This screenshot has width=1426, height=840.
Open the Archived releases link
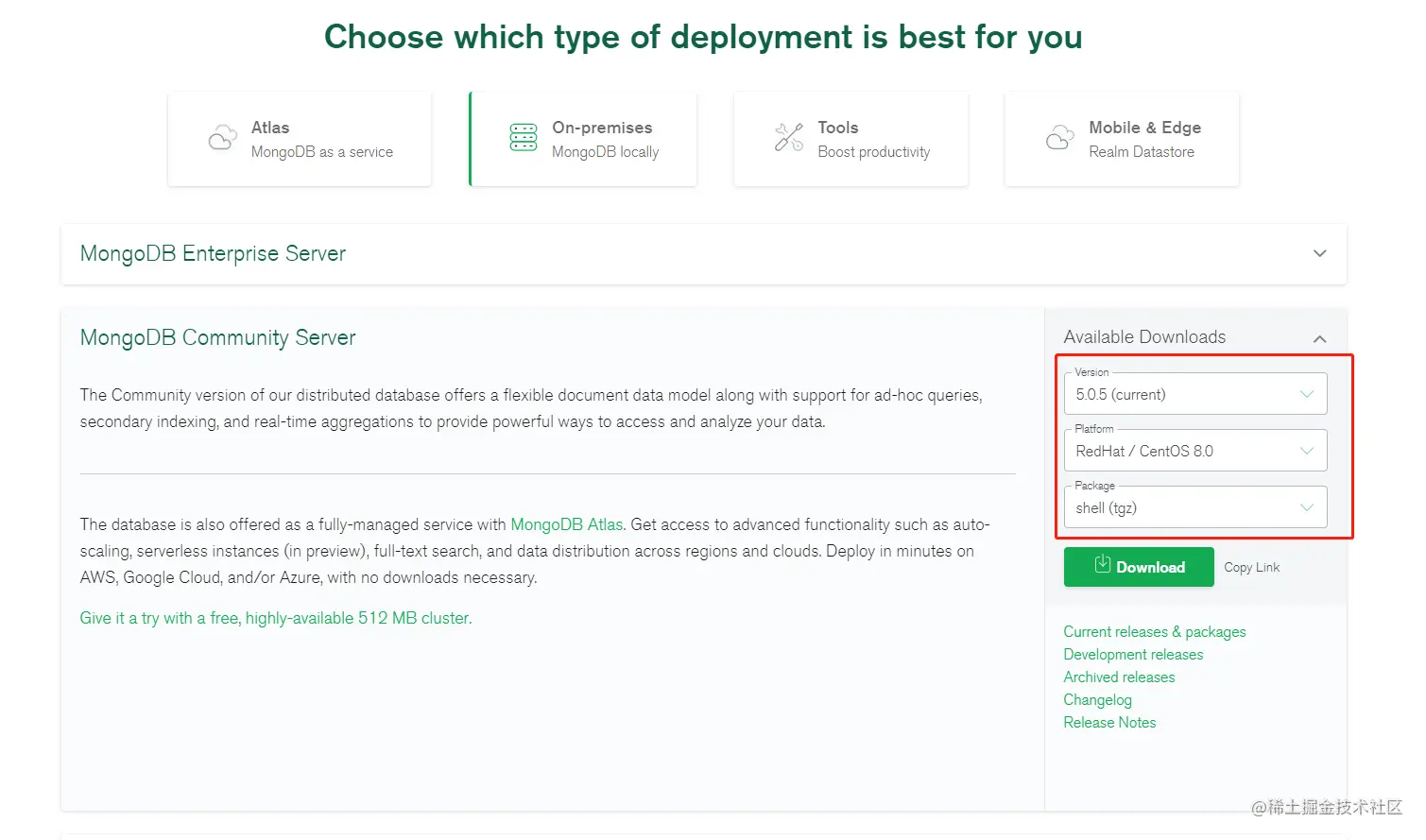click(x=1119, y=677)
